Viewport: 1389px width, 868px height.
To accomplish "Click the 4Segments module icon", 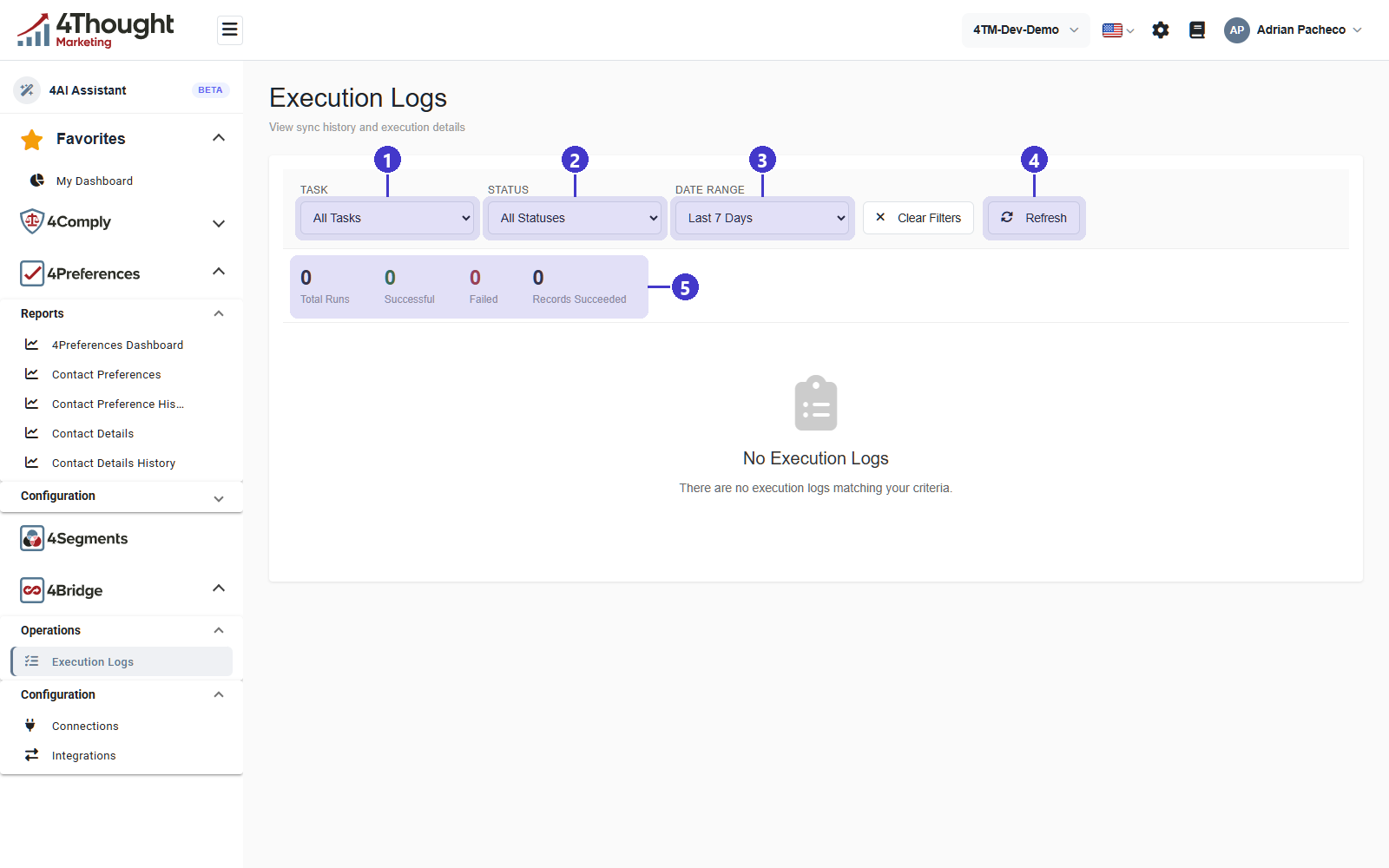I will pyautogui.click(x=32, y=538).
